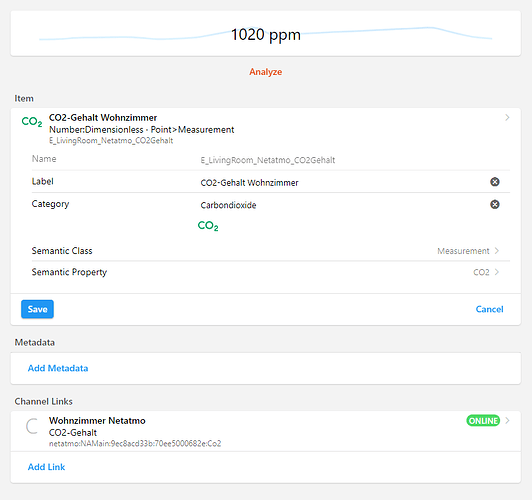
Task: Click the Metadata section heading
Action: pos(35,343)
